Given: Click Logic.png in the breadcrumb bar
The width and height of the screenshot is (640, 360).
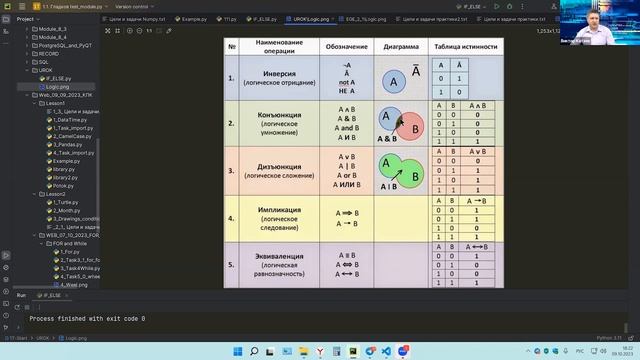Looking at the screenshot, I should [73, 338].
